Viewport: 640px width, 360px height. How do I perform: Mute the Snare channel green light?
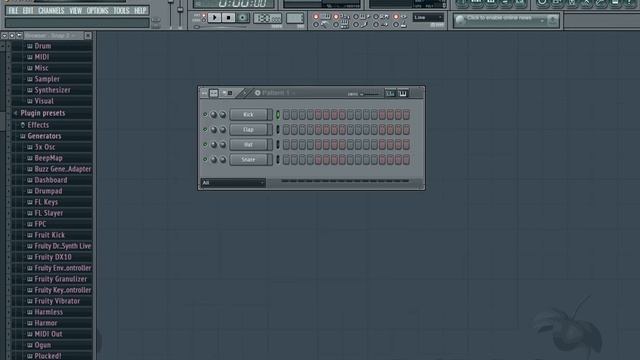205,160
